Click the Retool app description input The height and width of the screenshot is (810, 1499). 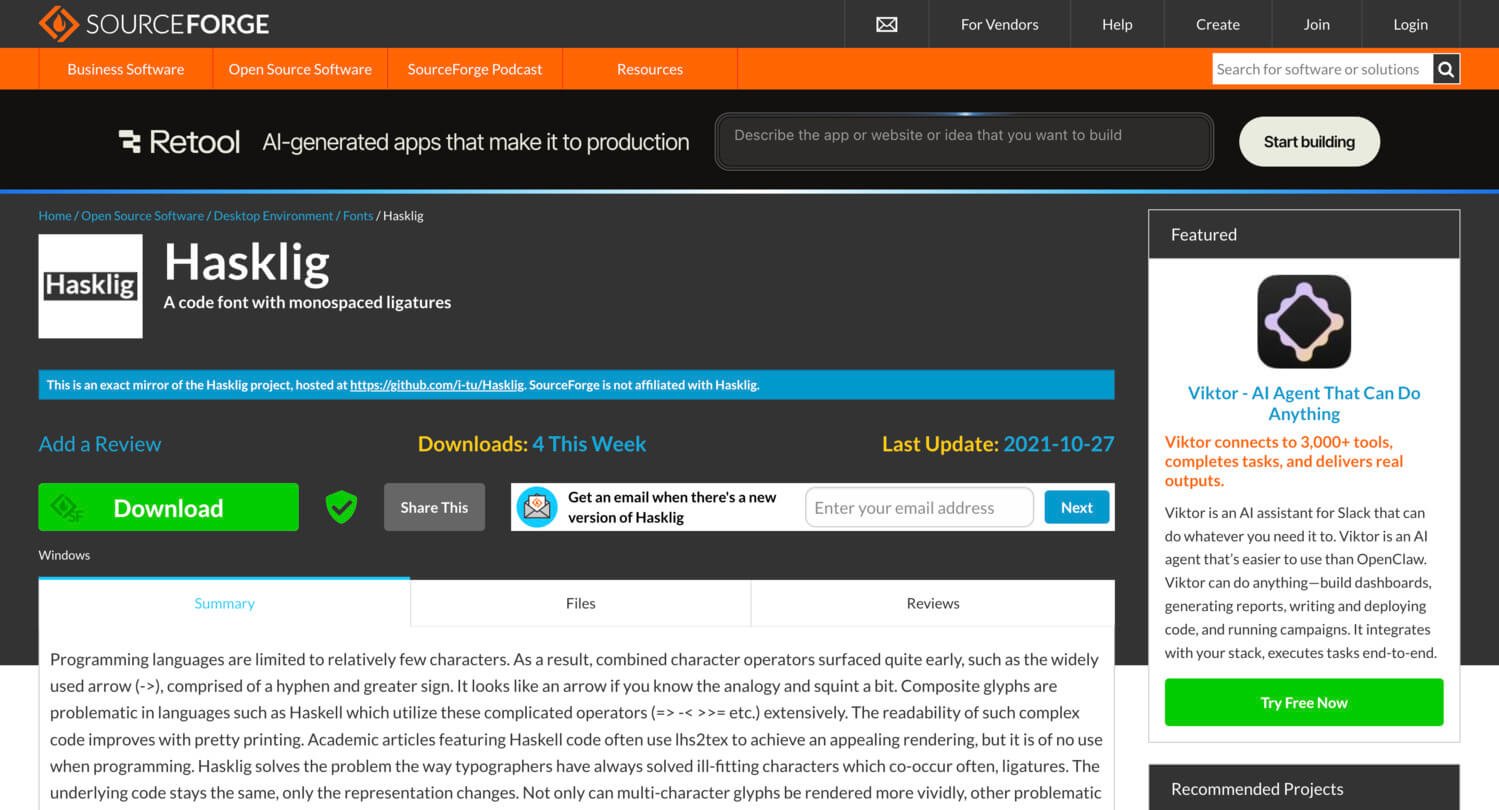tap(964, 141)
